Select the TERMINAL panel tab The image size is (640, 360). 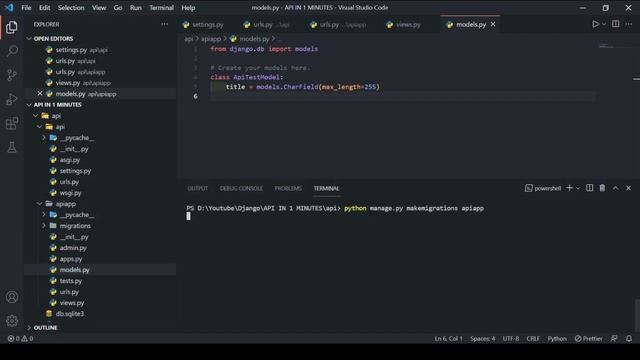[x=327, y=188]
